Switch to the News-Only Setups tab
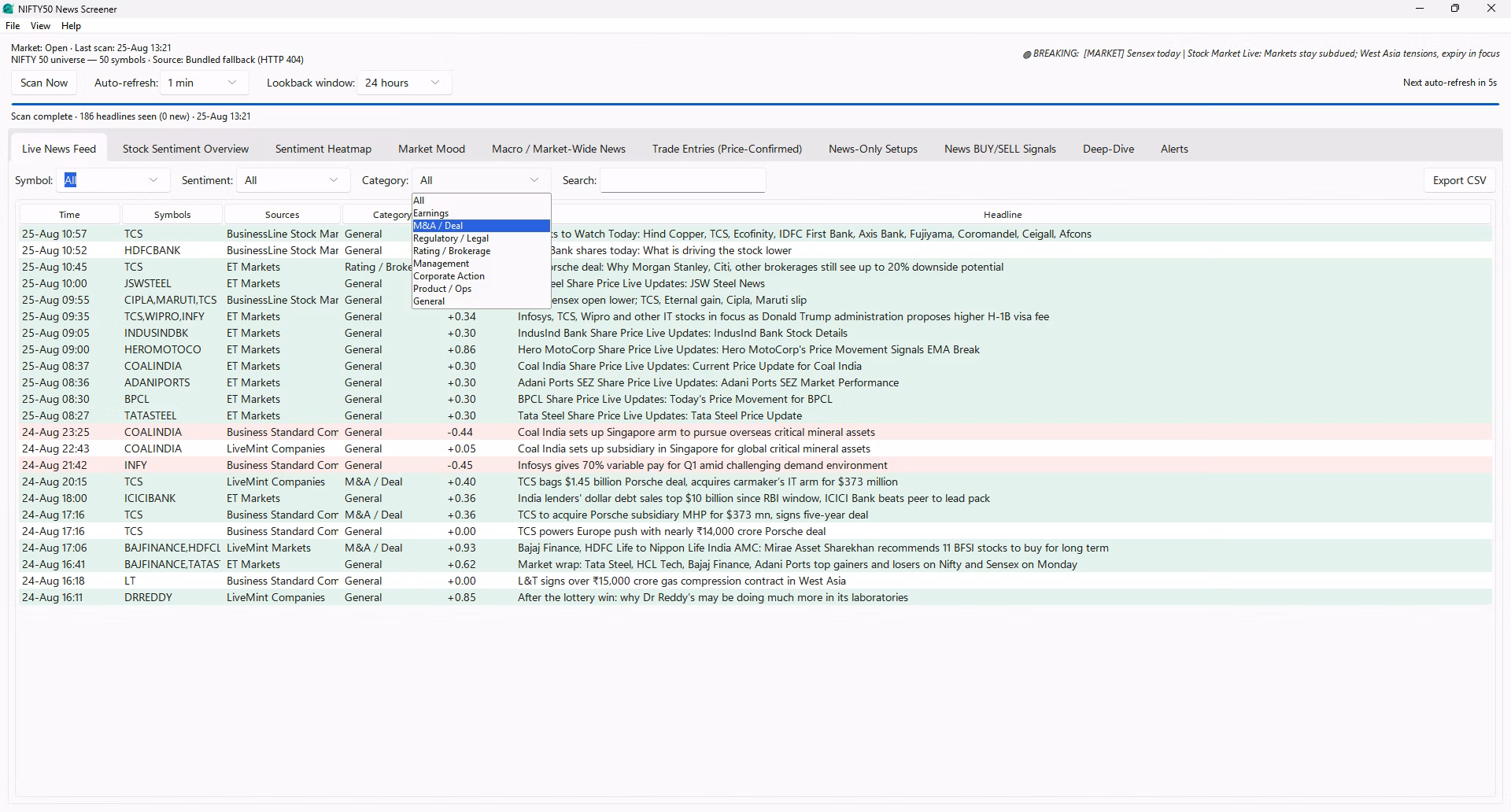The width and height of the screenshot is (1511, 812). [873, 149]
